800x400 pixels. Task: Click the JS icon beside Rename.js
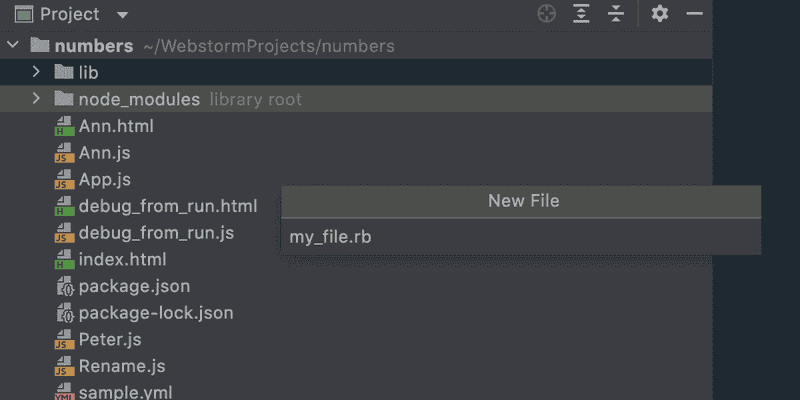(x=64, y=366)
